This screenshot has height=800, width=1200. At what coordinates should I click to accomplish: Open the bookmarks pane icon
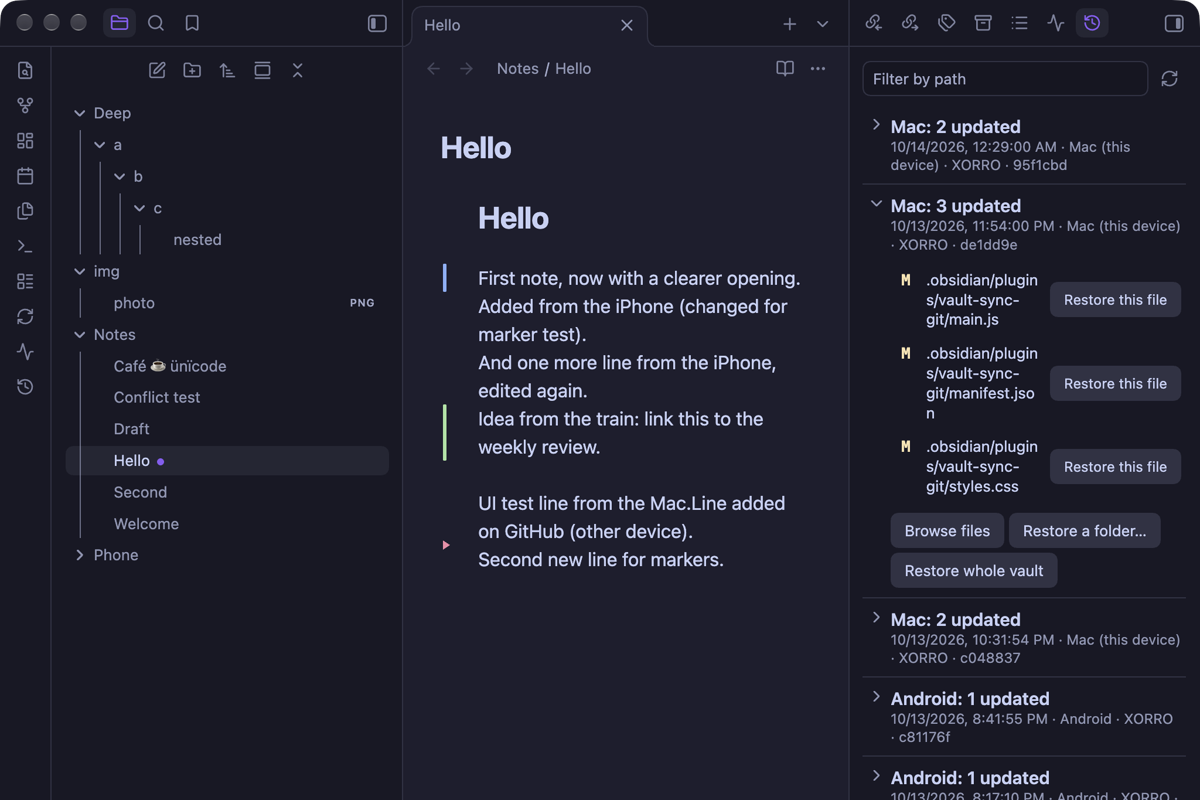[192, 23]
